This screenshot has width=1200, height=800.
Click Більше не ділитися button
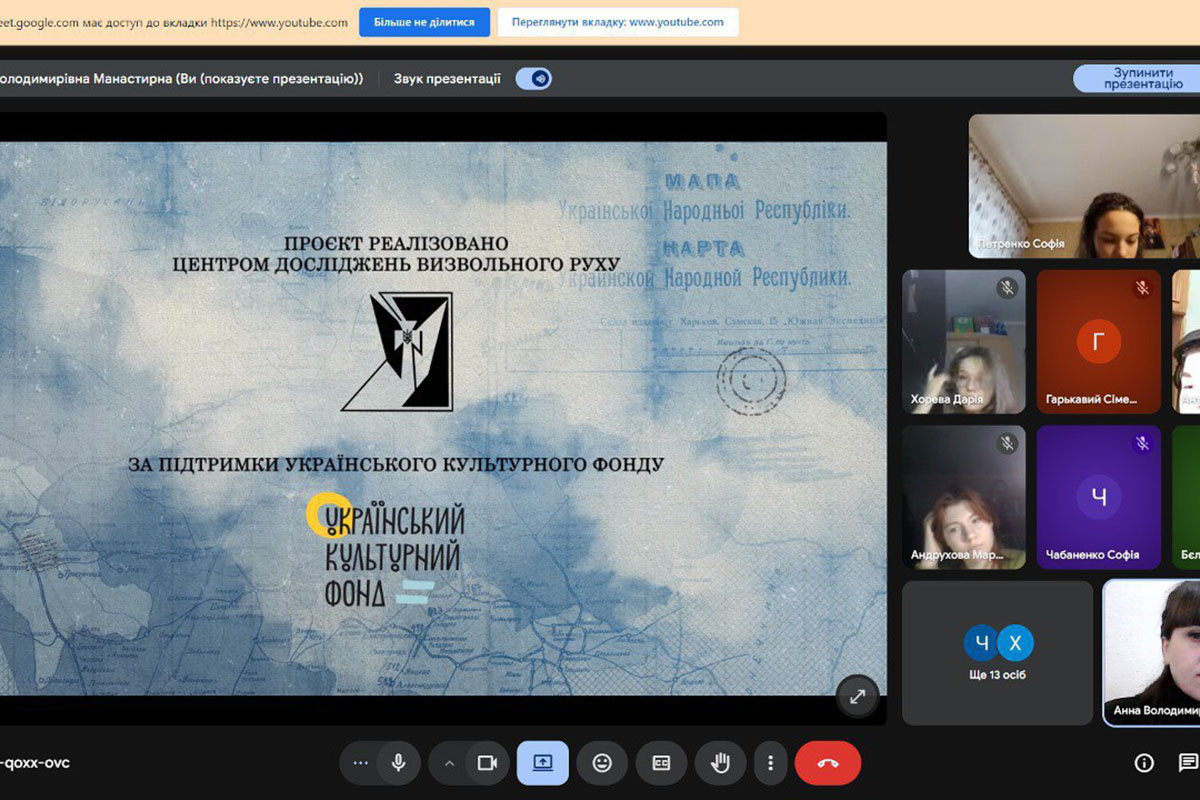coord(424,22)
